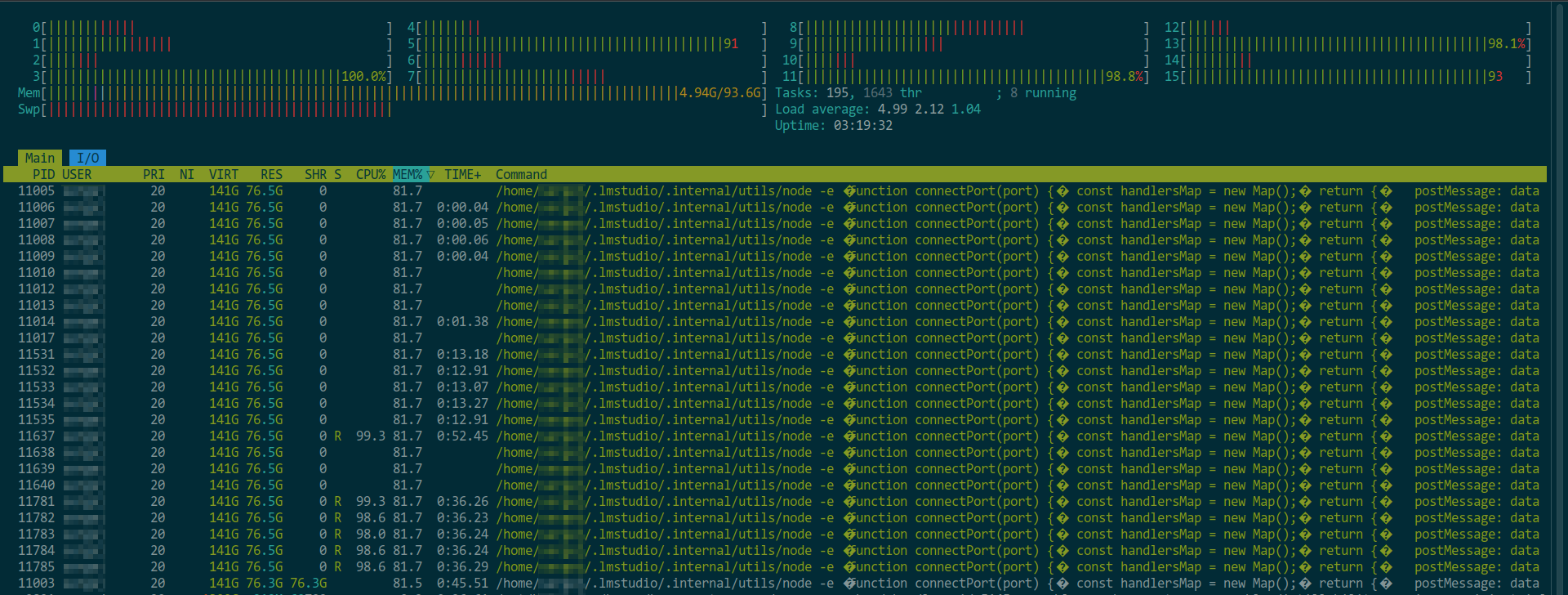This screenshot has width=1568, height=595.
Task: Click the Swp swap usage meter
Action: tap(393, 110)
